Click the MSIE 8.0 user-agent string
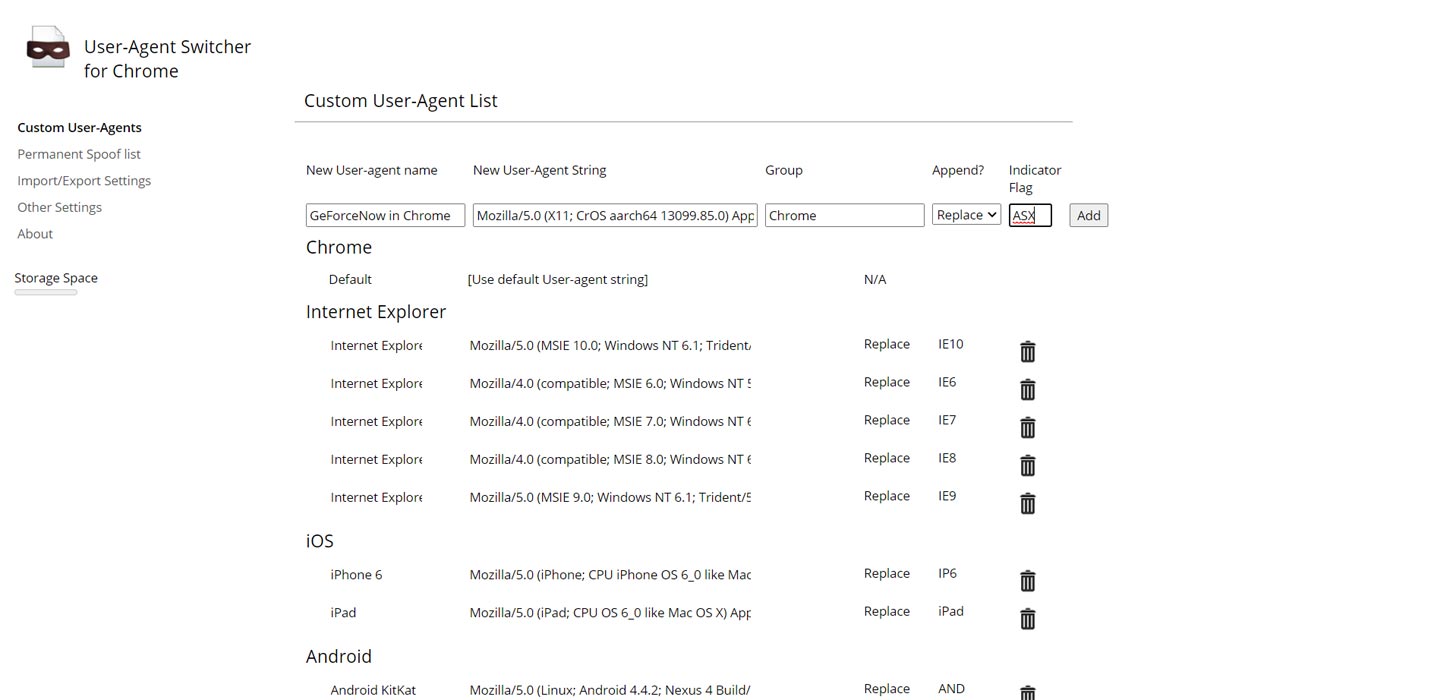 point(610,459)
